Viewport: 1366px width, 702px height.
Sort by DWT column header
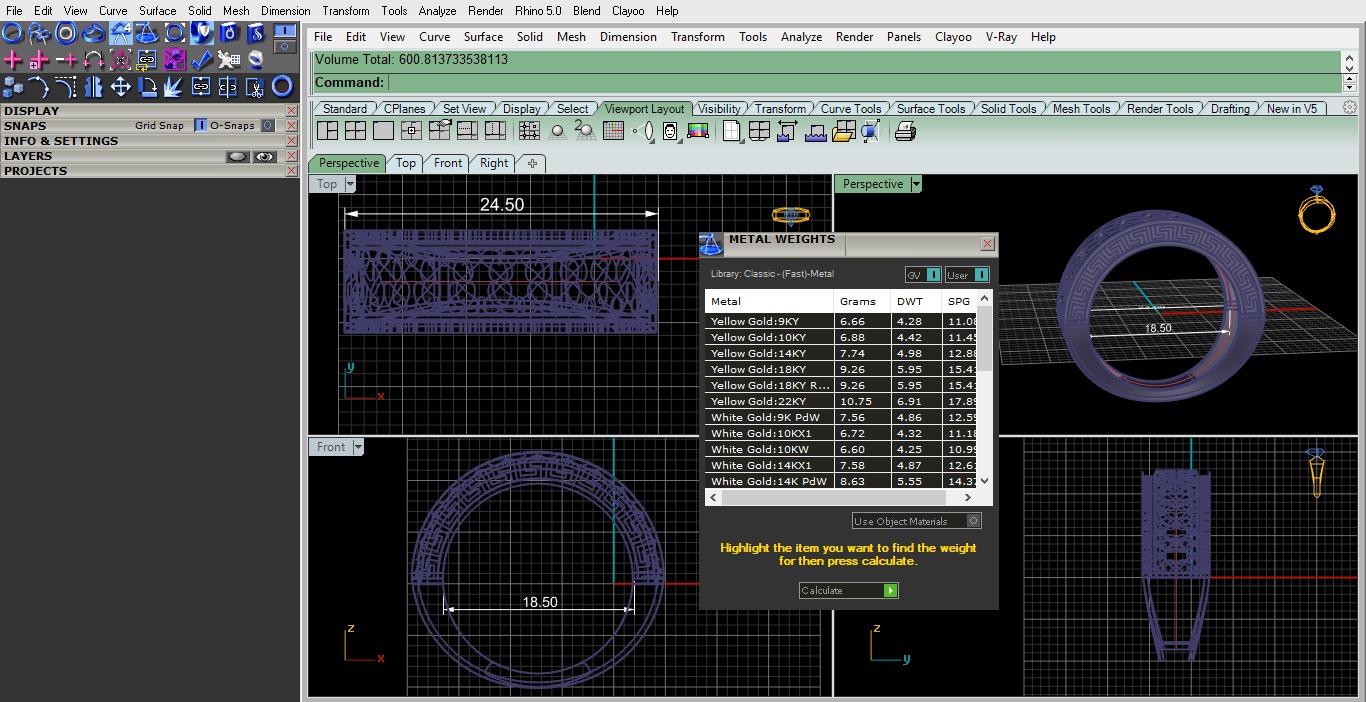point(916,301)
